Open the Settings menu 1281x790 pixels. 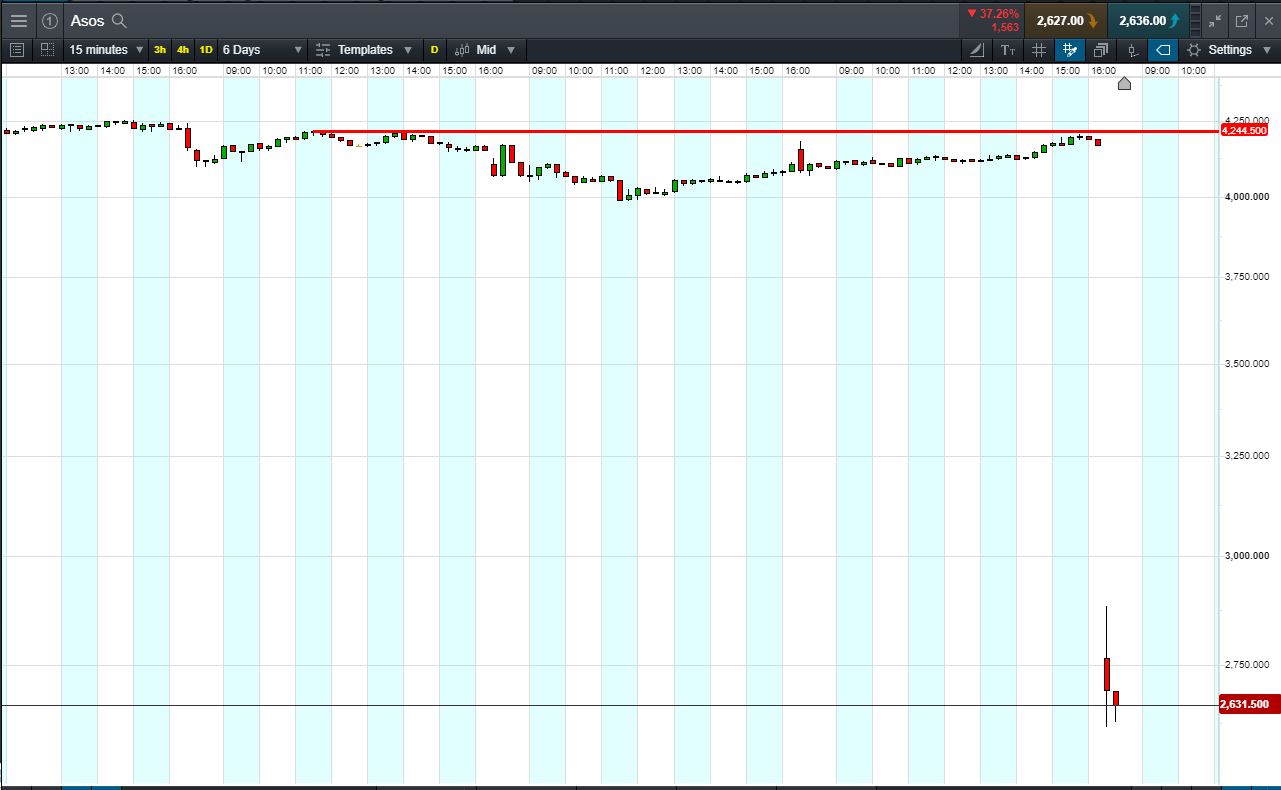[1229, 49]
